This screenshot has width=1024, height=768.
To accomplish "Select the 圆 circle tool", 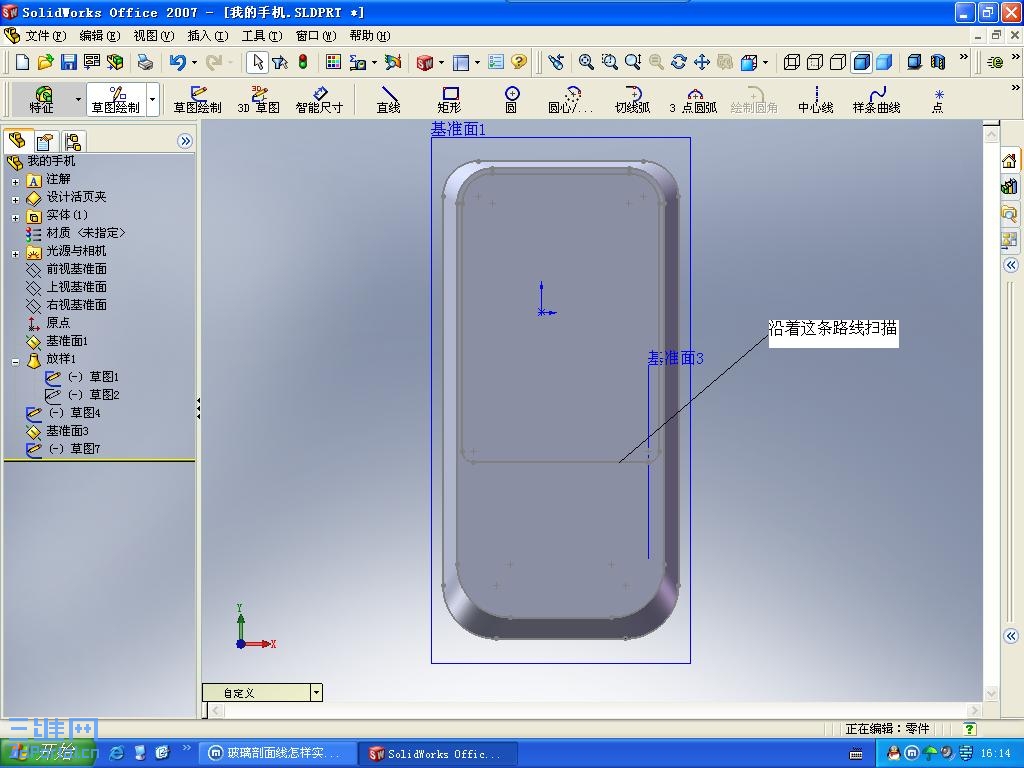I will tap(511, 99).
